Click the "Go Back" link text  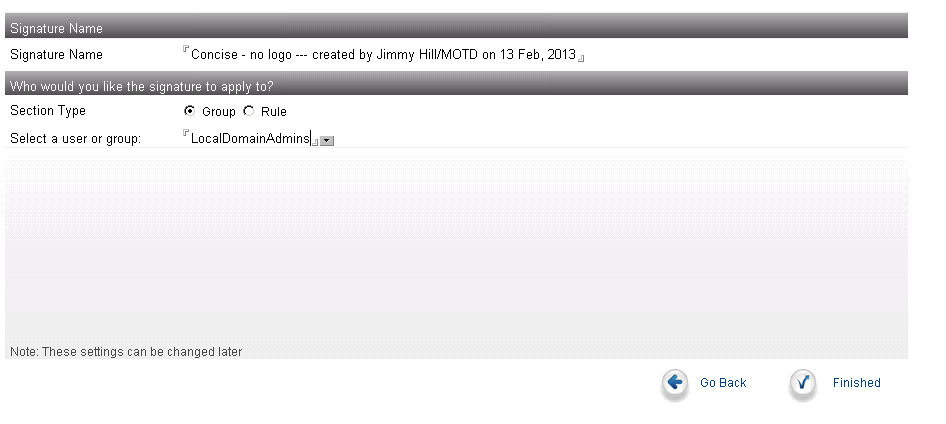723,383
